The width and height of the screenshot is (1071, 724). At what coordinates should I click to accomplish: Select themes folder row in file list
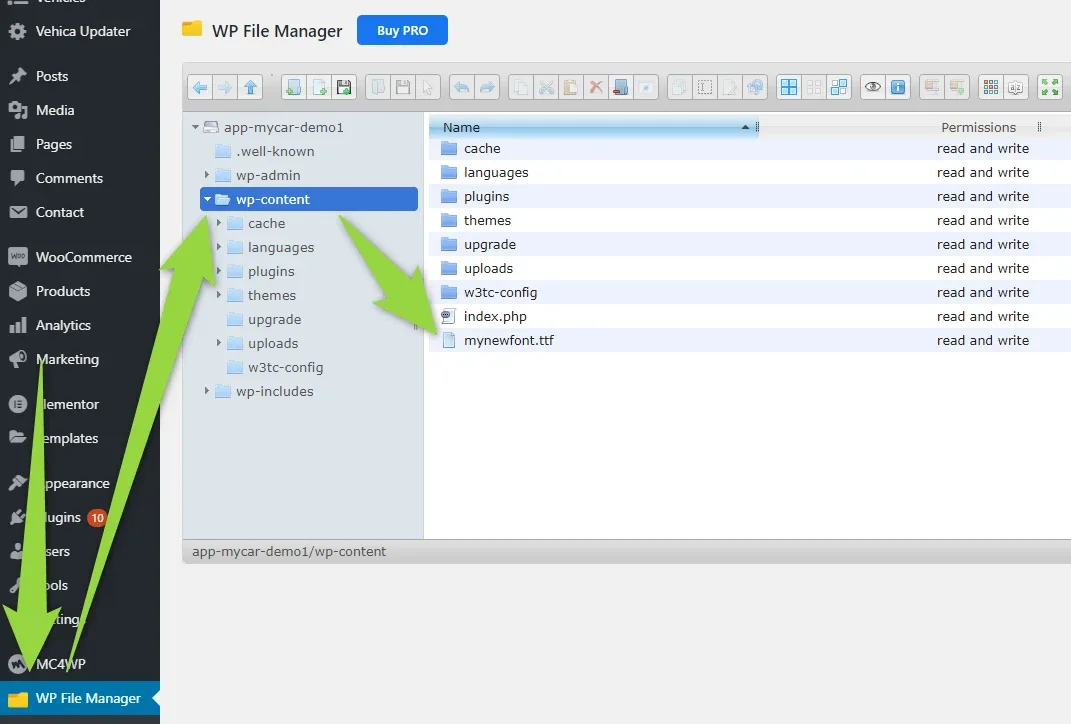point(749,221)
